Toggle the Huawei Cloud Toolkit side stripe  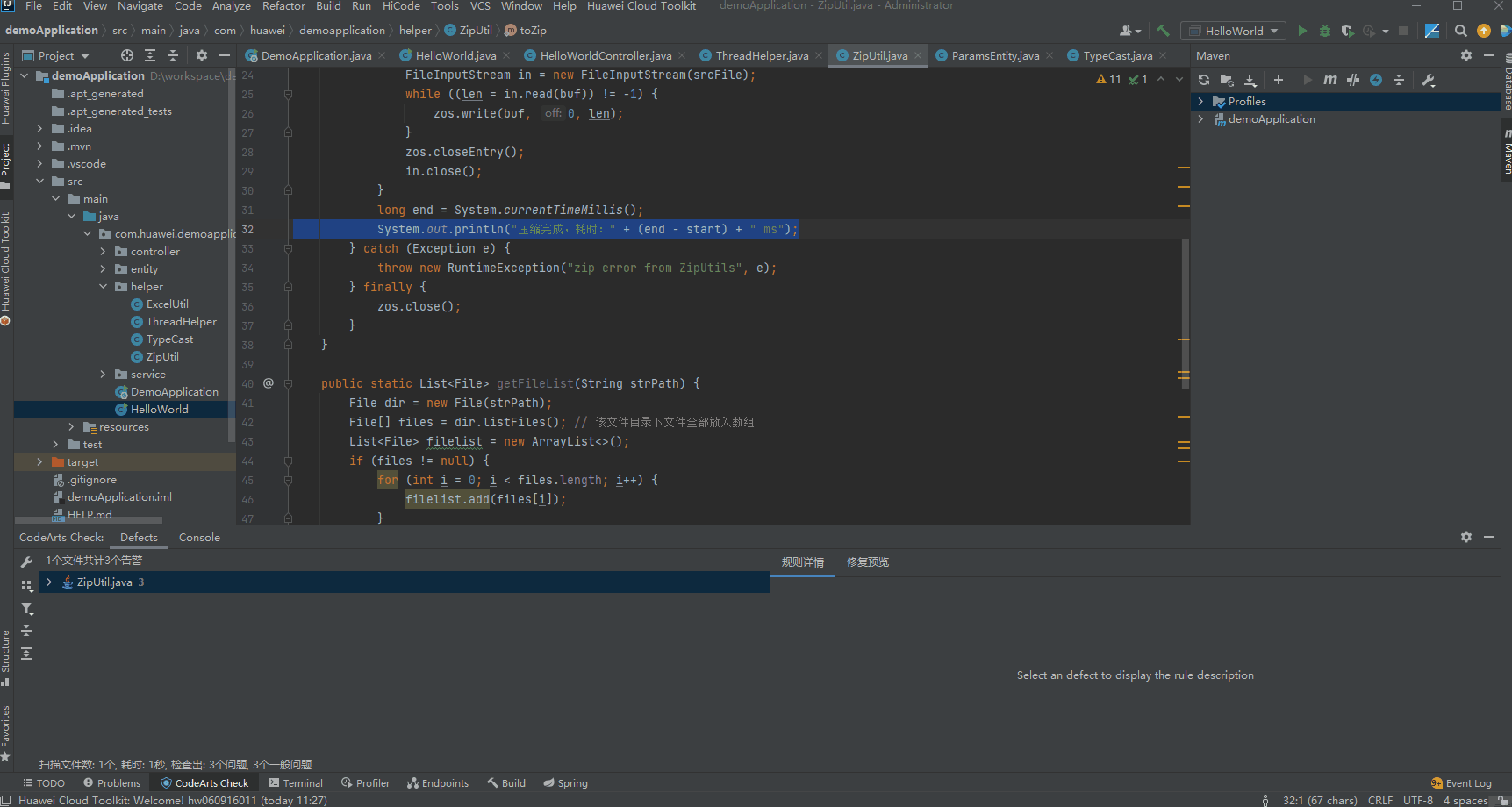[6, 268]
